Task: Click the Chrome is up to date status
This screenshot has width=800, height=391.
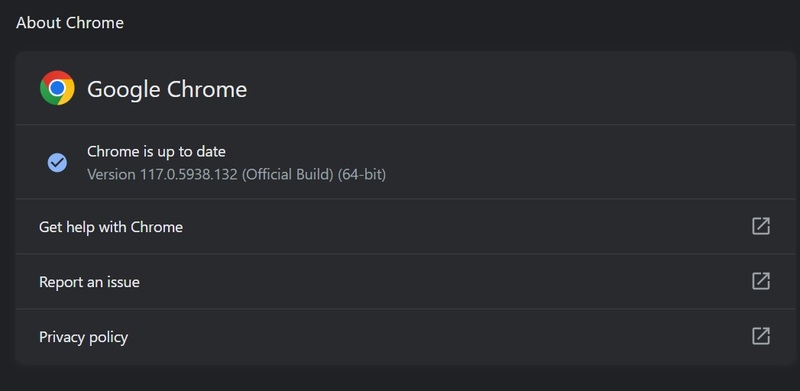Action: pos(156,152)
